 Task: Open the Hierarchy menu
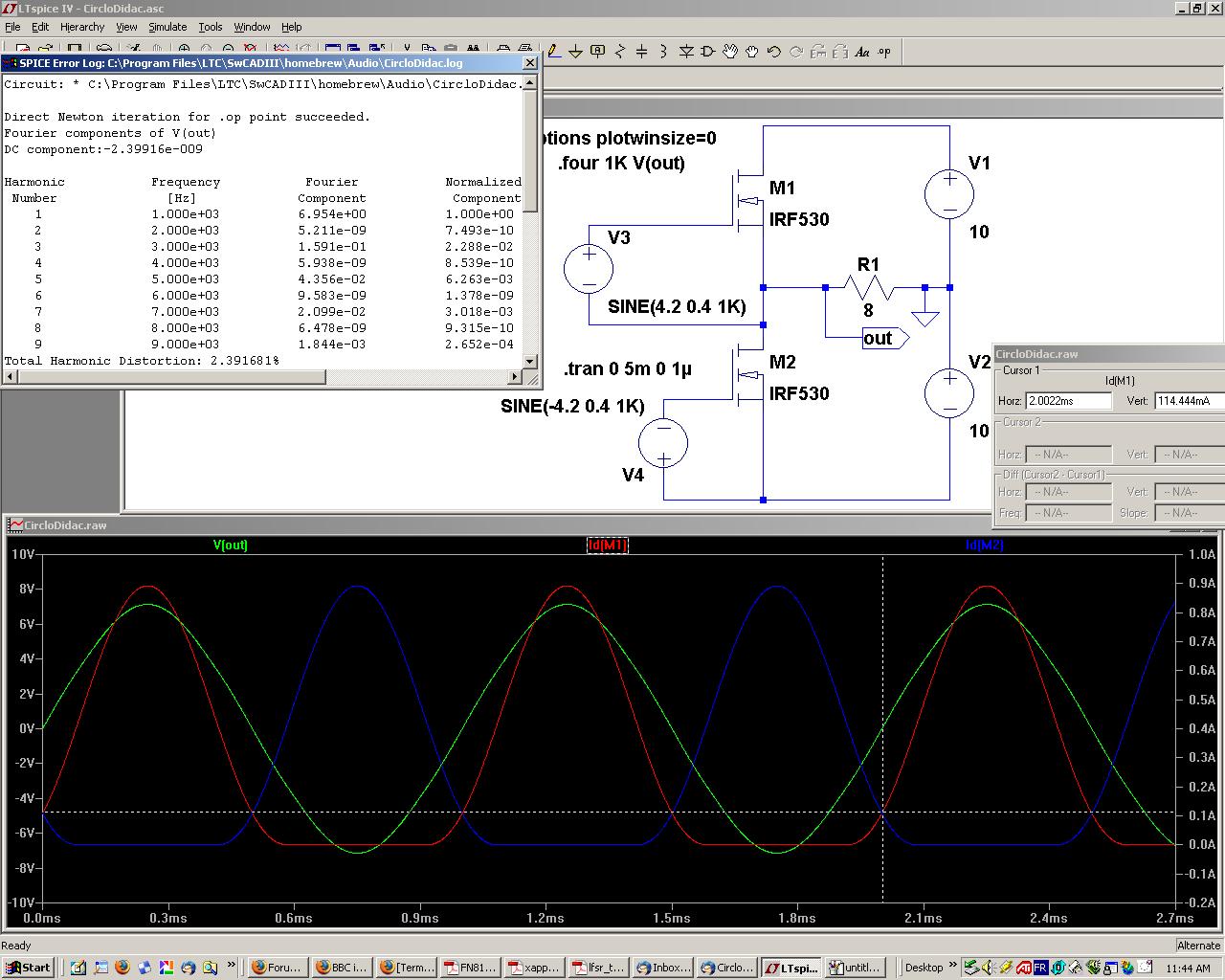pos(82,27)
